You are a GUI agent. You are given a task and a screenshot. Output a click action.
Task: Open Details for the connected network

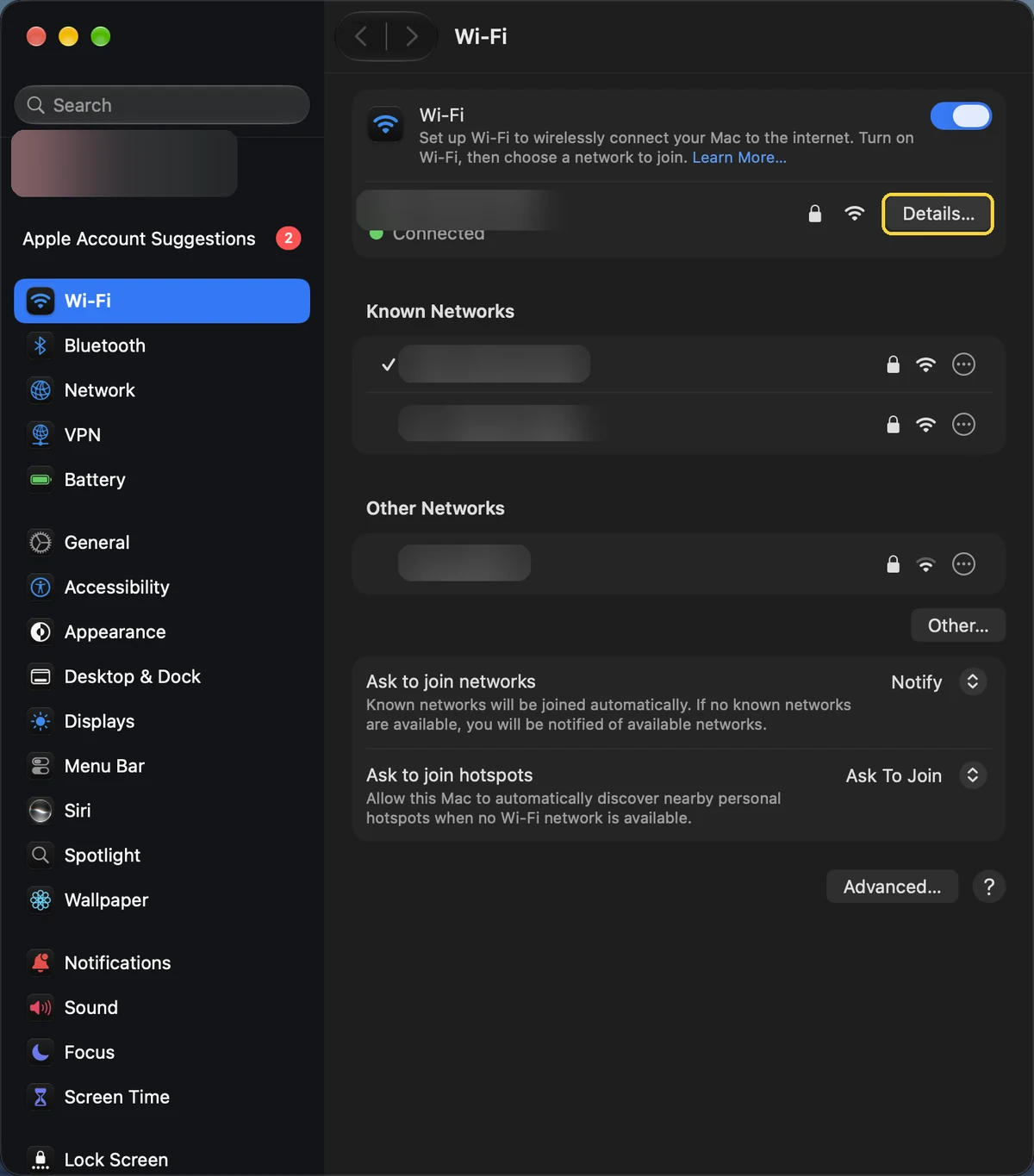pos(937,214)
